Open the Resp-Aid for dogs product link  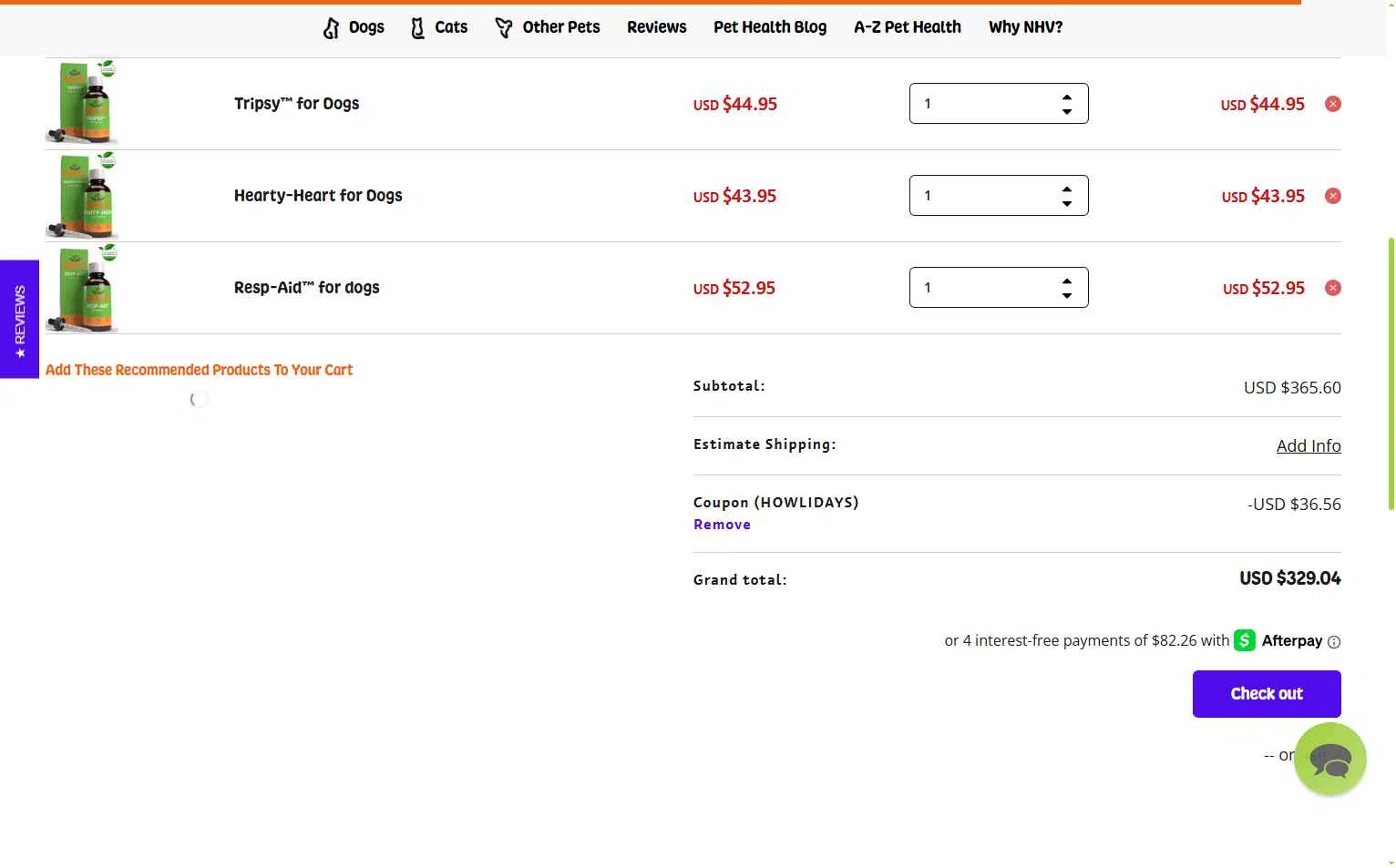click(306, 288)
